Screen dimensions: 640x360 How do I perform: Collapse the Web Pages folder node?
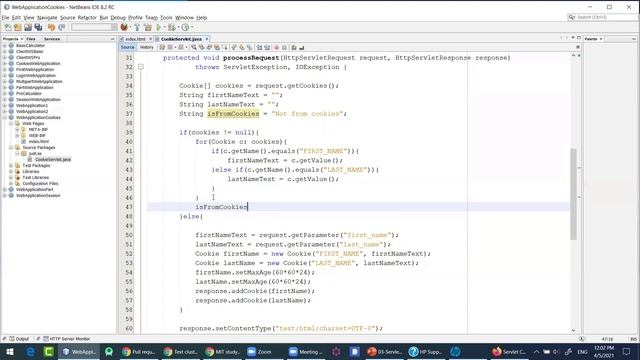click(11, 123)
